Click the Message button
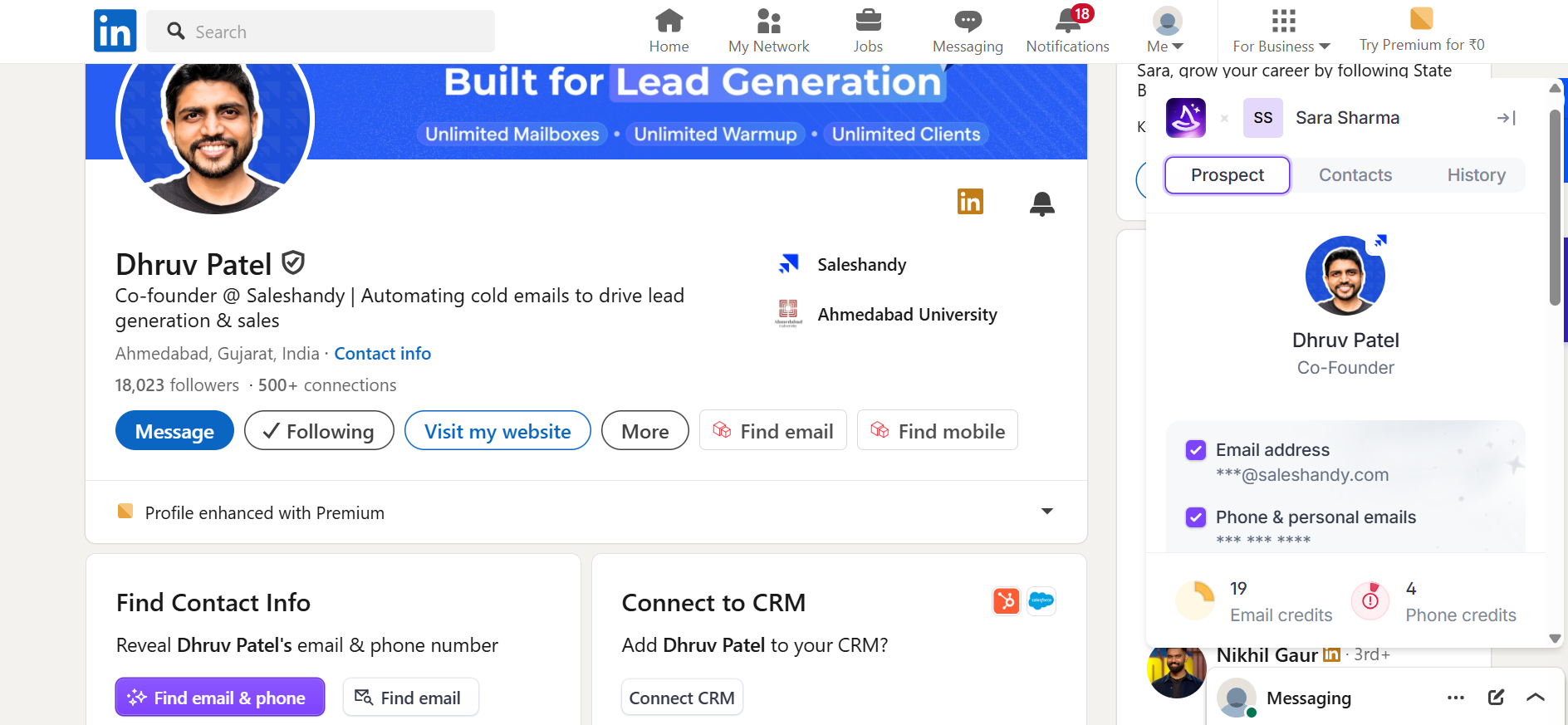This screenshot has height=725, width=1568. pos(174,430)
